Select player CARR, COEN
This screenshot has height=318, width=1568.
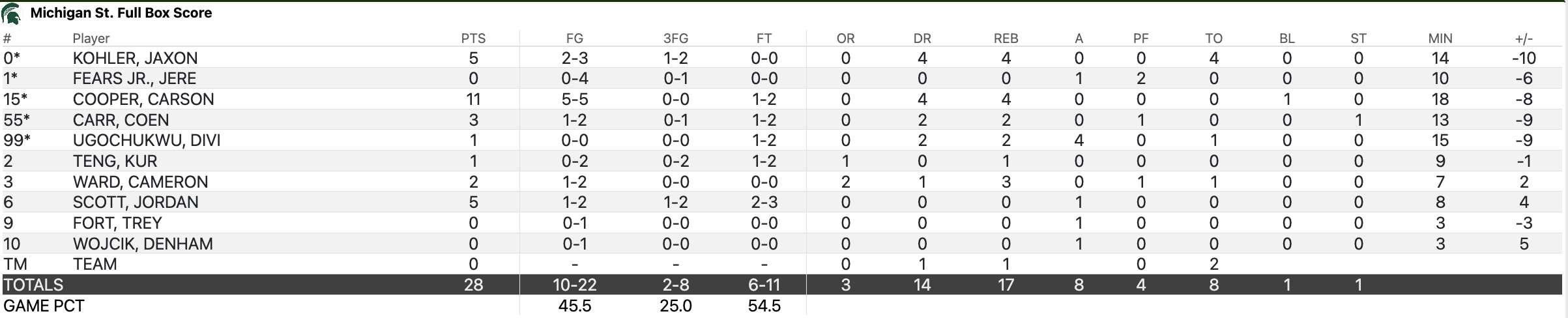click(121, 120)
